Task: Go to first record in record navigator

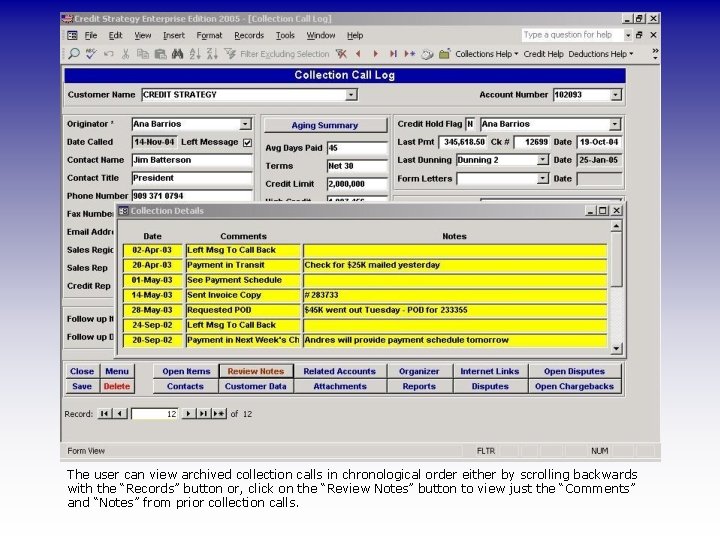Action: (x=105, y=414)
